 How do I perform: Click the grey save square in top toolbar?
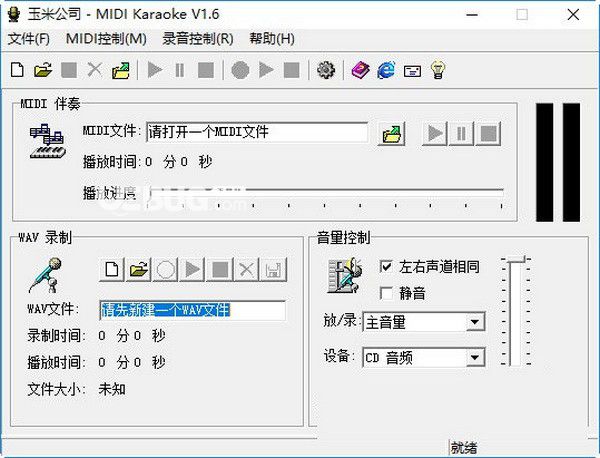coord(69,70)
